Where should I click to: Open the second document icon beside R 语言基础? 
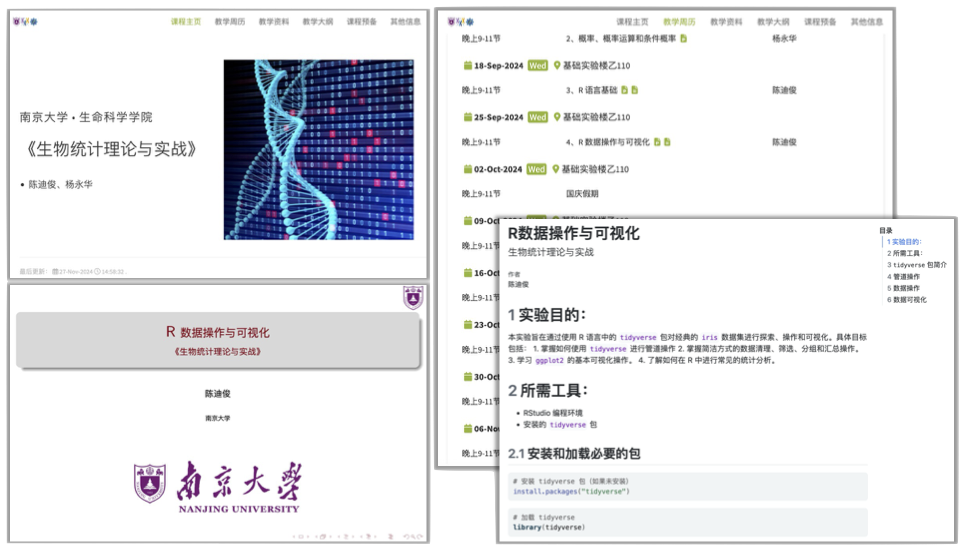click(x=635, y=90)
